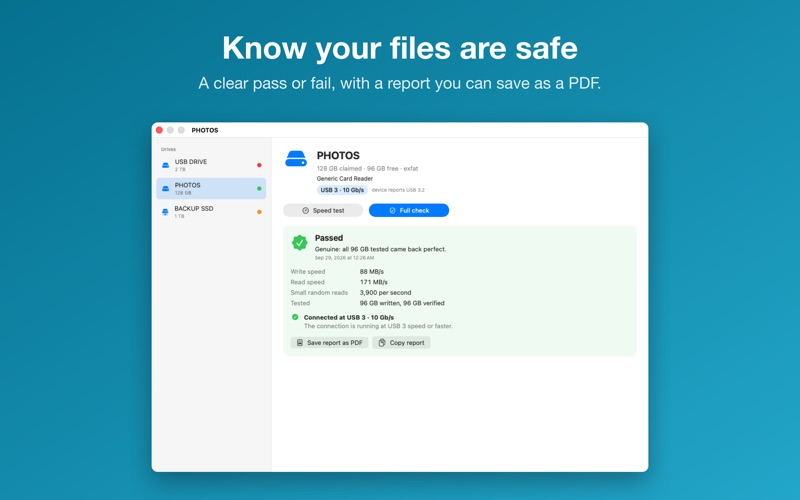800x500 pixels.
Task: Click orange status dot beside BACKUP SSD
Action: (x=259, y=212)
